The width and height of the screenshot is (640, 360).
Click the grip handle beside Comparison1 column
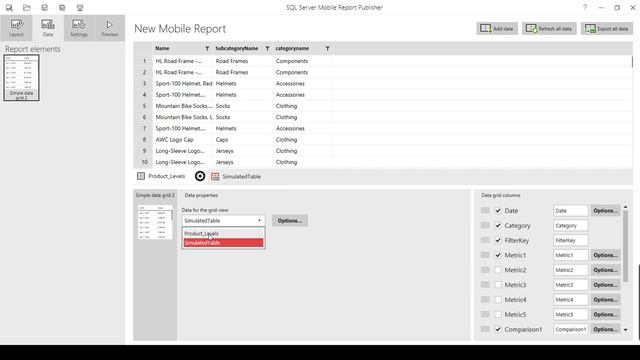pyautogui.click(x=485, y=329)
